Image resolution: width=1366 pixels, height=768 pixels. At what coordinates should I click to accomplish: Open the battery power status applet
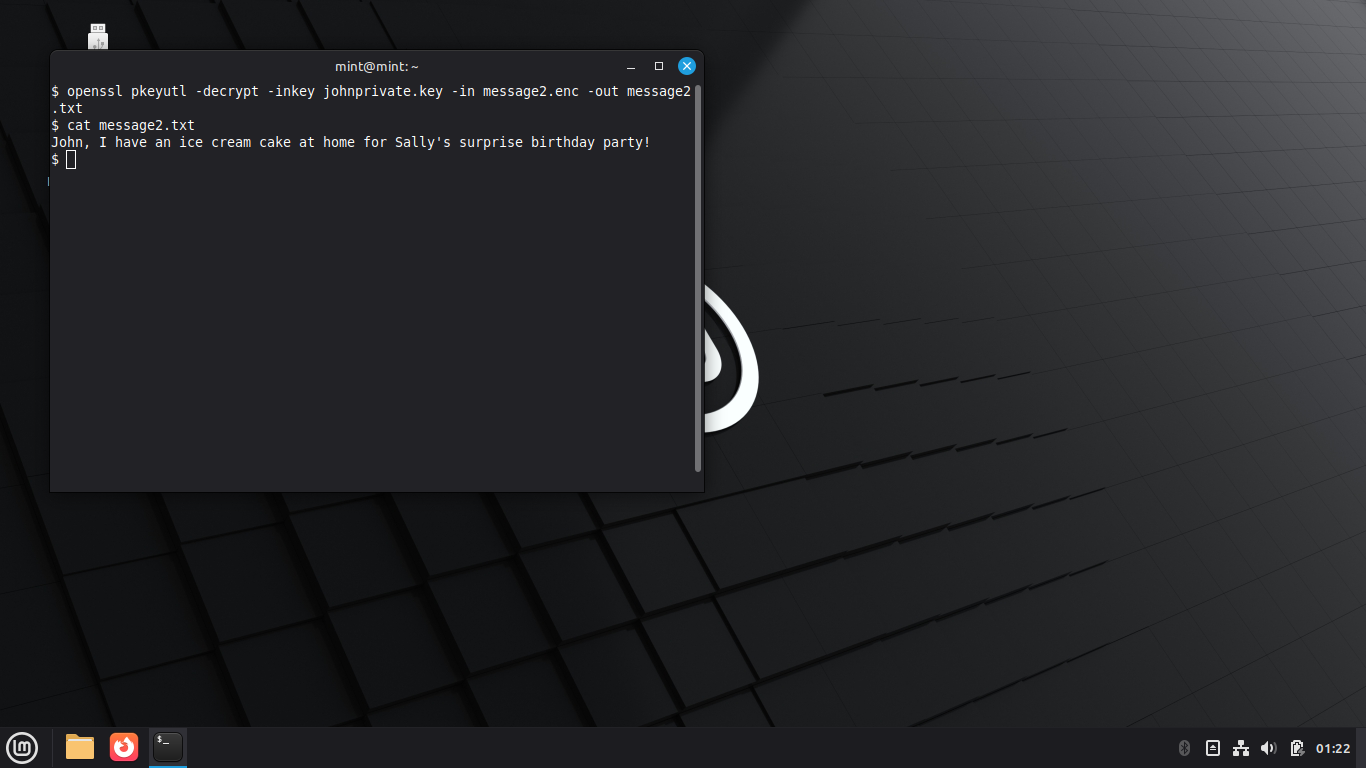tap(1297, 748)
